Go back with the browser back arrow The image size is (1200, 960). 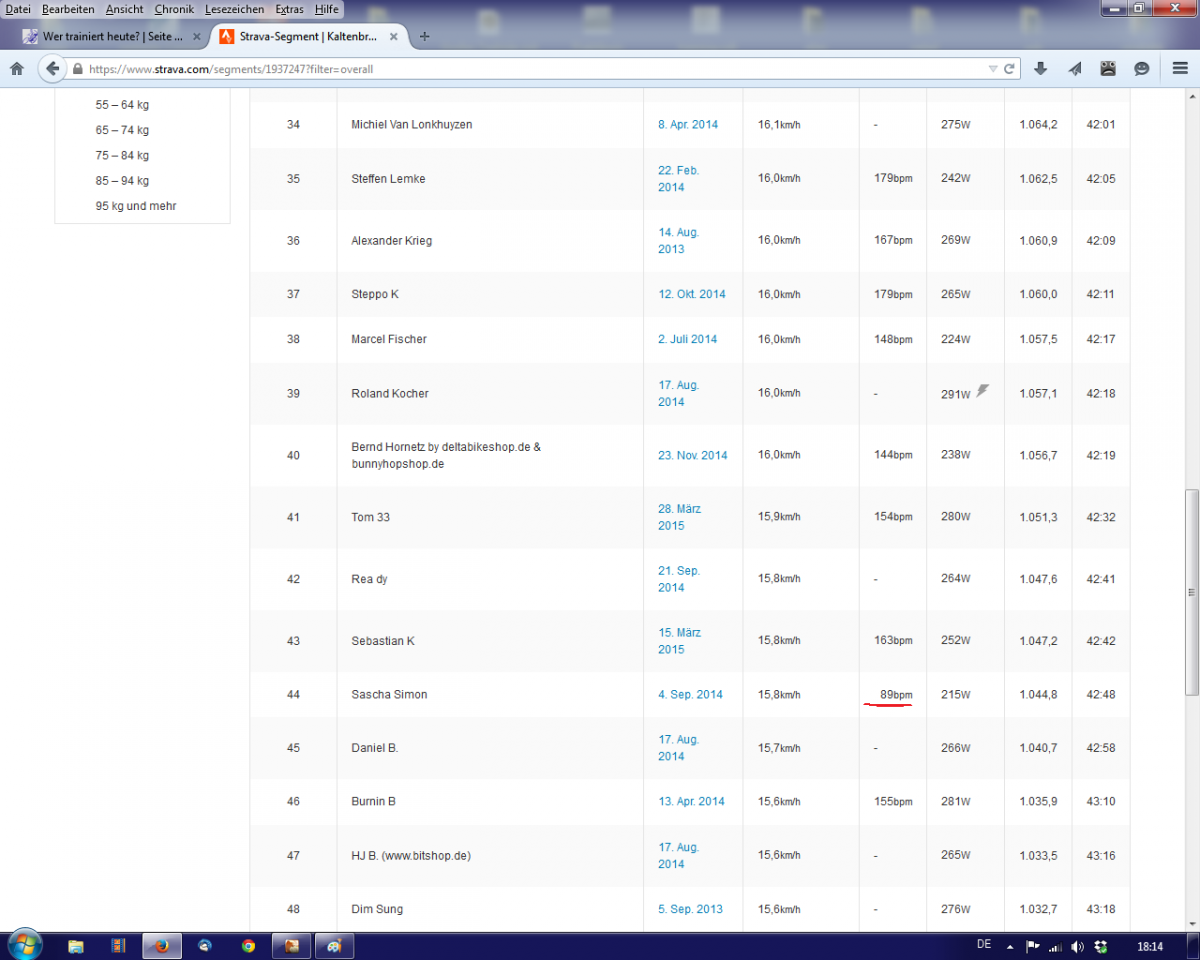click(52, 69)
